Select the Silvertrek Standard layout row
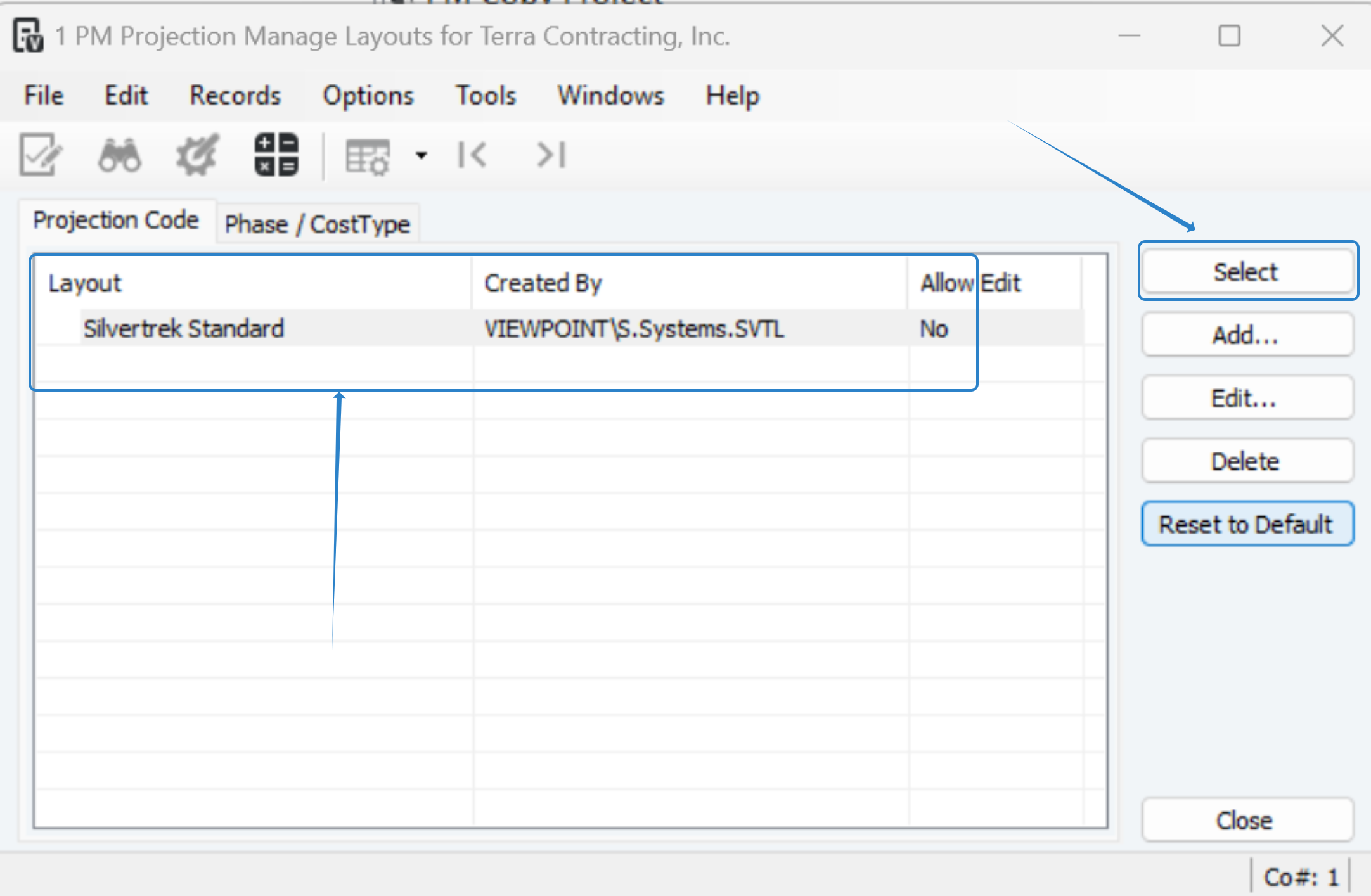1371x896 pixels. pyautogui.click(x=184, y=329)
